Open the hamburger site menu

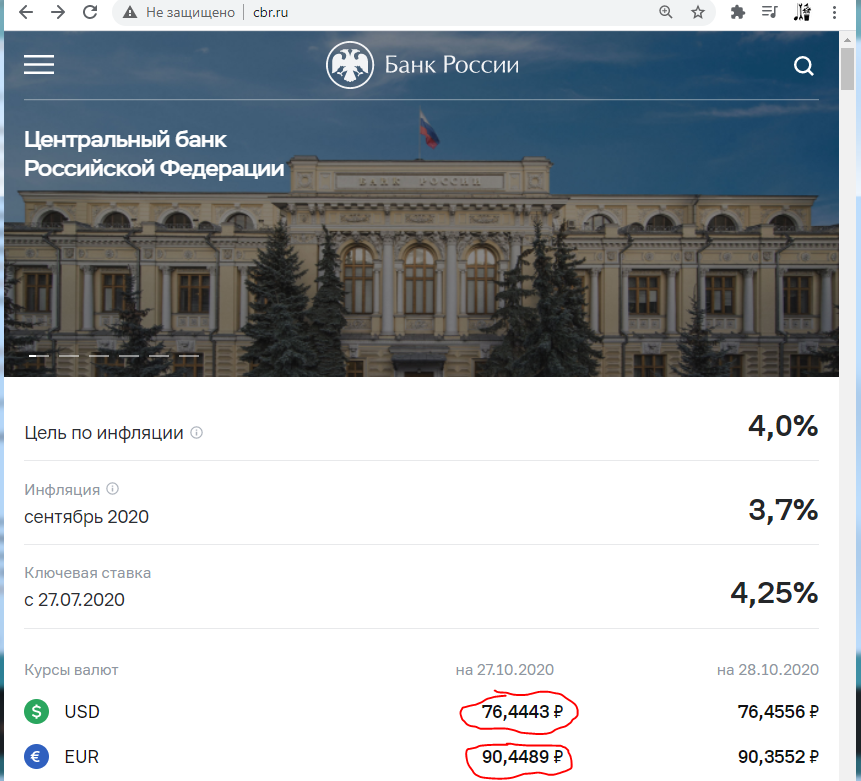[x=39, y=65]
